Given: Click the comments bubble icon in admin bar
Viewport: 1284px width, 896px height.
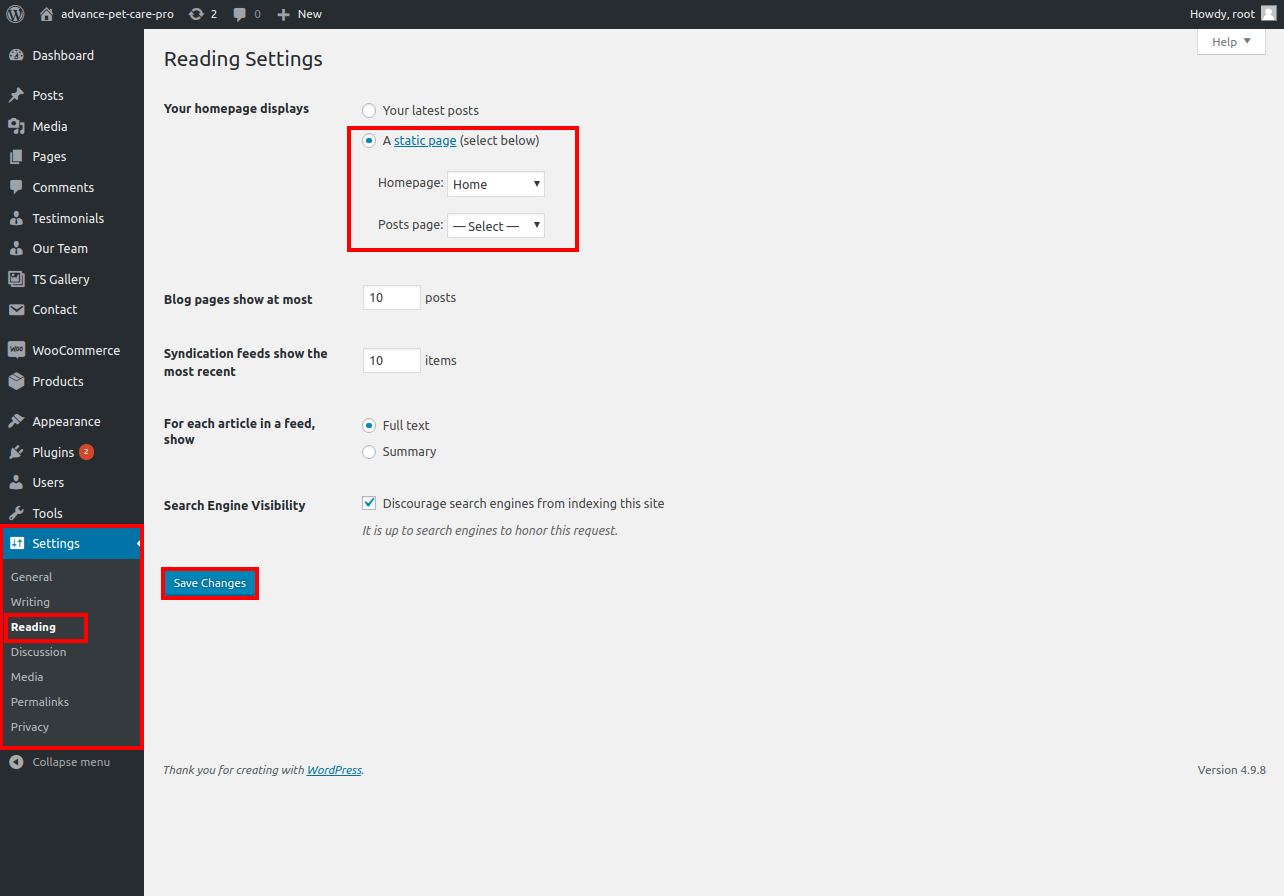Looking at the screenshot, I should tap(240, 14).
